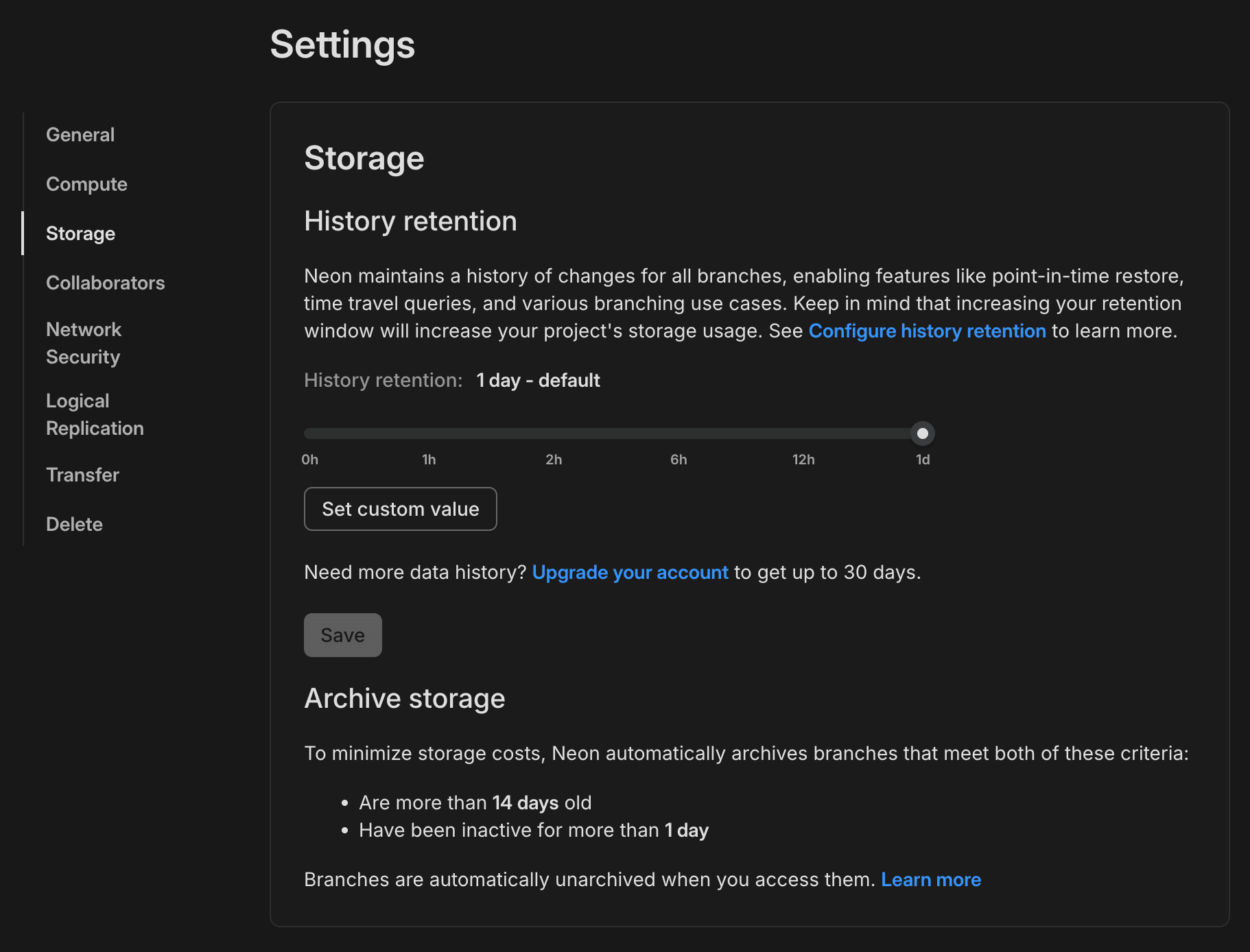Select Storage in the sidebar

80,233
